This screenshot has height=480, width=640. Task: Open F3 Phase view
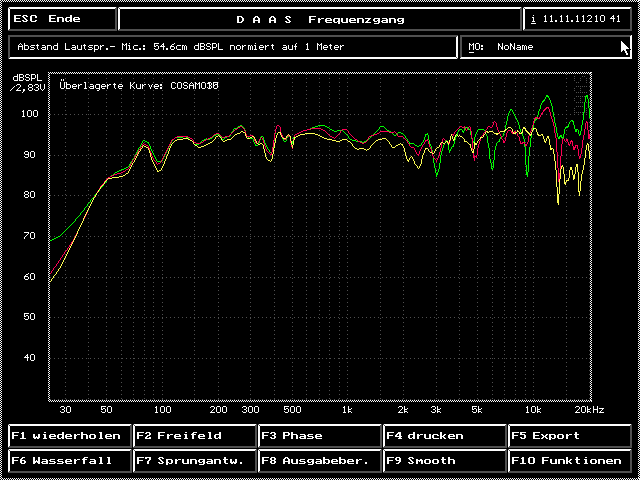[x=320, y=436]
